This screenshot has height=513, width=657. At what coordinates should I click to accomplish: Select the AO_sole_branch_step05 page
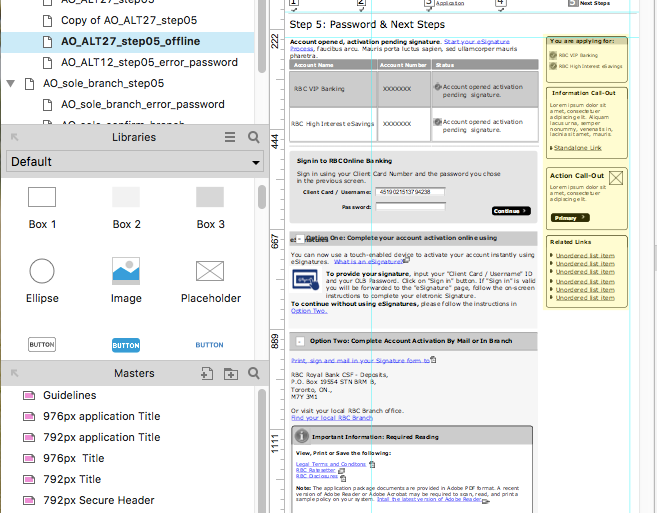(103, 83)
